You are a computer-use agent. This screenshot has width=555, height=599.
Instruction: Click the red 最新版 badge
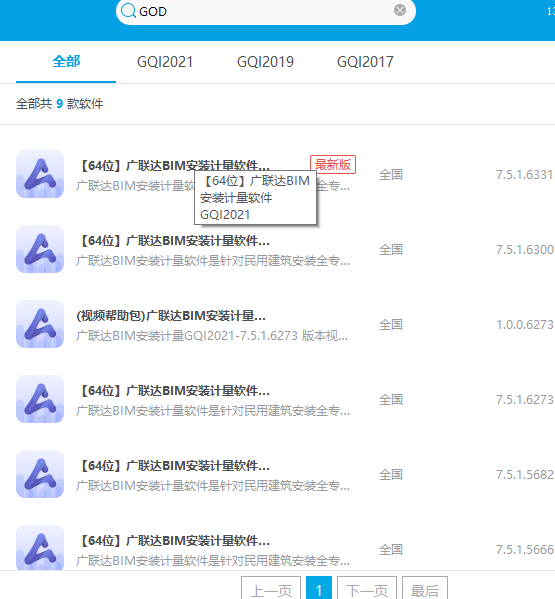tap(333, 165)
